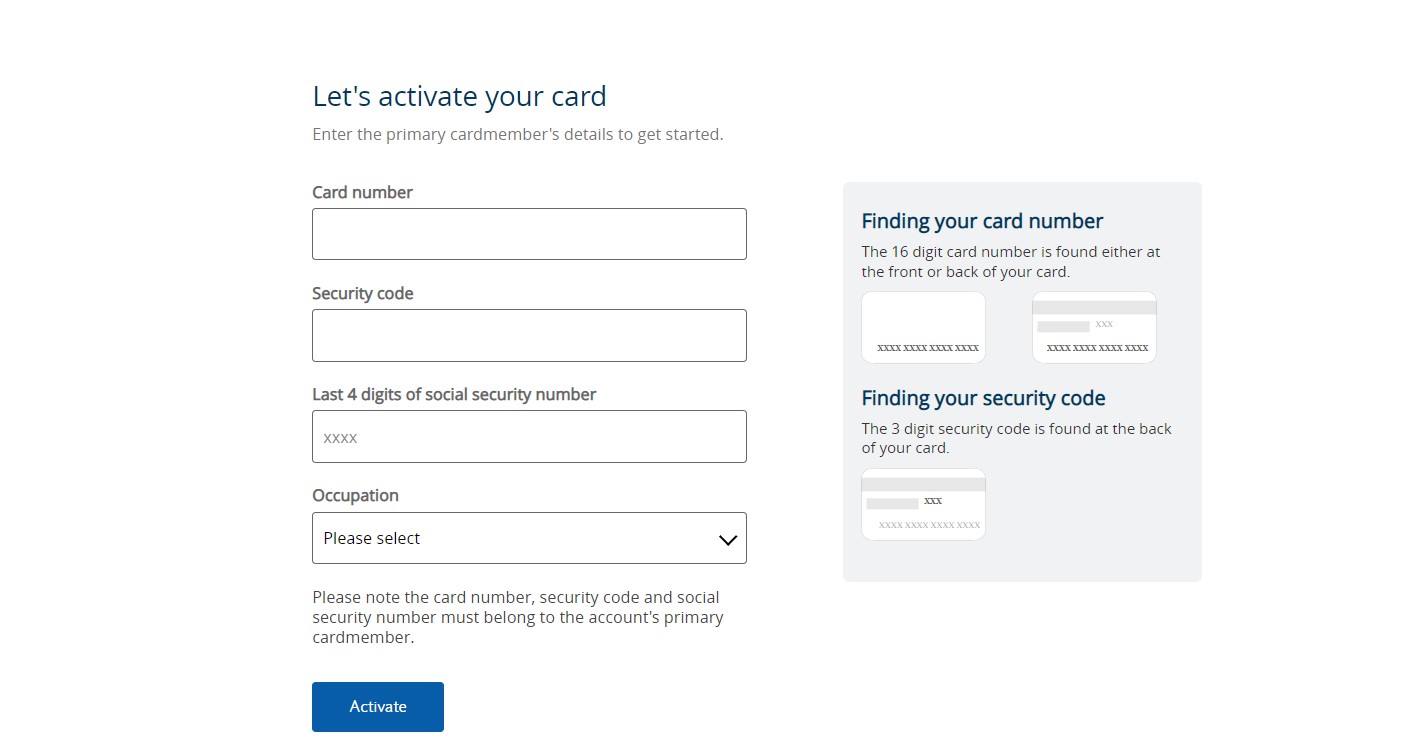Select the 'Please select' option text
The image size is (1402, 756).
tap(371, 538)
